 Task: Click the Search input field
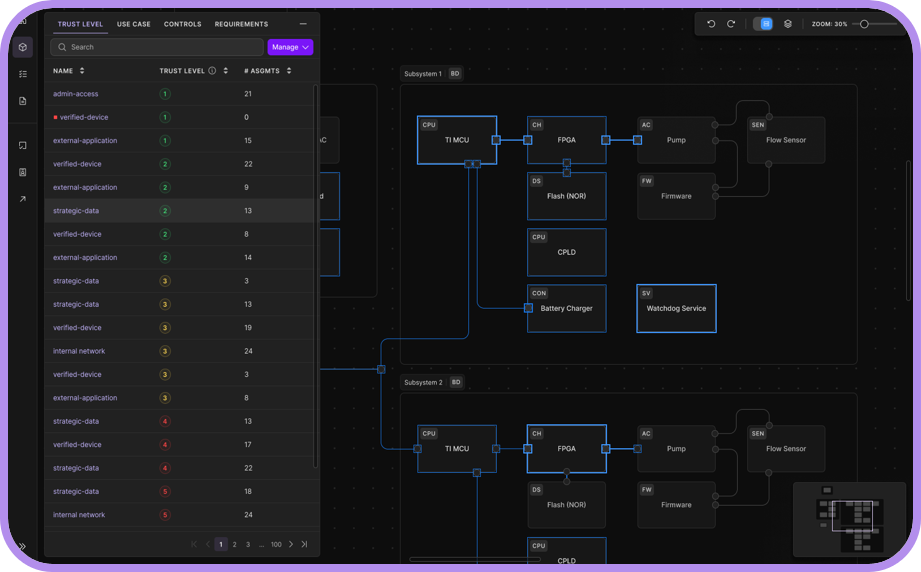tap(157, 47)
